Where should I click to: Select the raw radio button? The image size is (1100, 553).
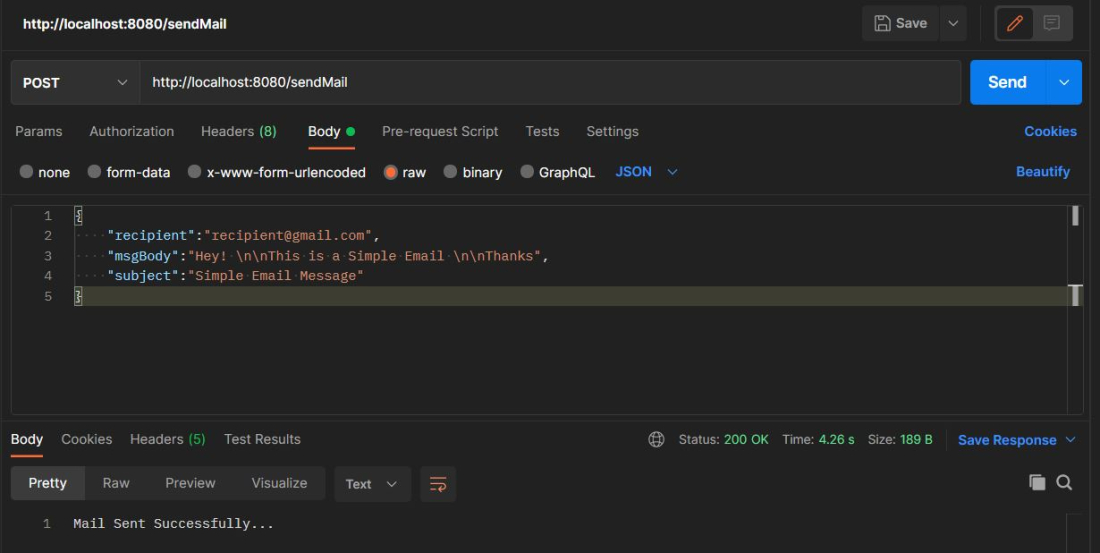[x=391, y=172]
